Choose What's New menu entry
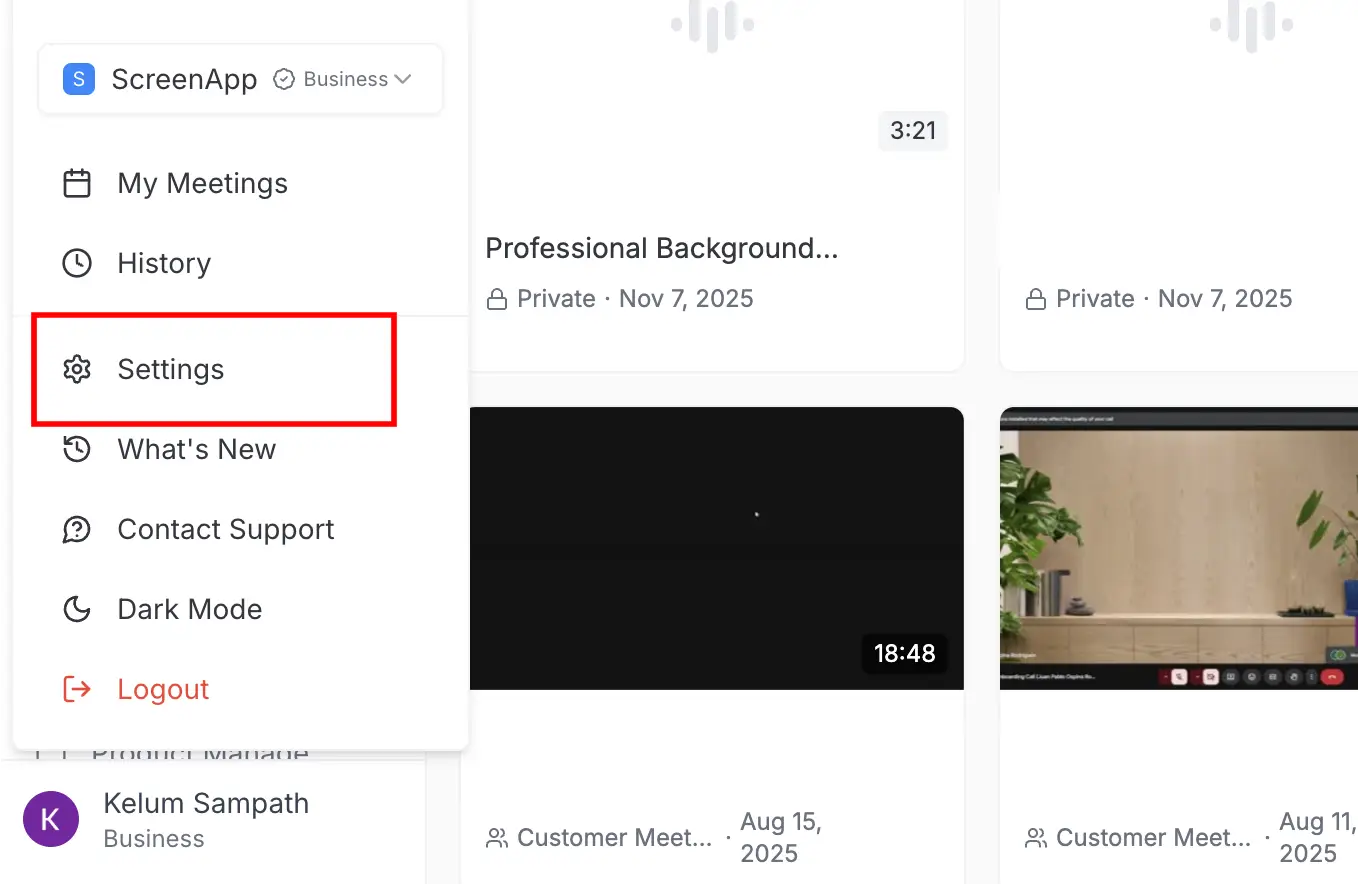Viewport: 1358px width, 884px height. (x=196, y=450)
